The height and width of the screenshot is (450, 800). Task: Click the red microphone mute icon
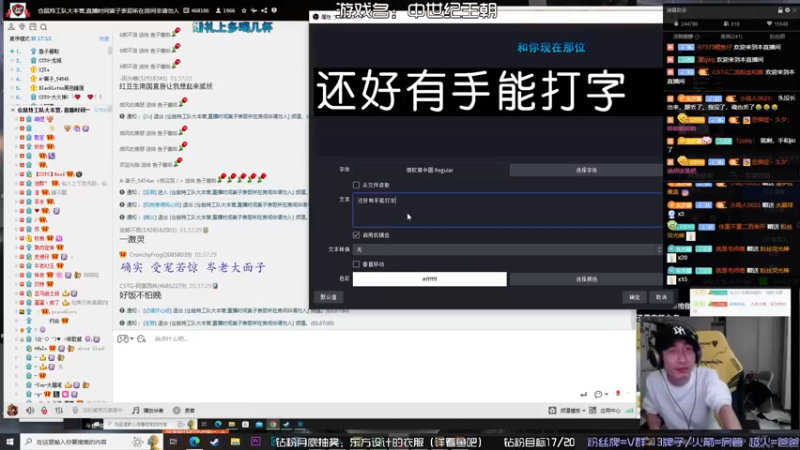[x=44, y=410]
